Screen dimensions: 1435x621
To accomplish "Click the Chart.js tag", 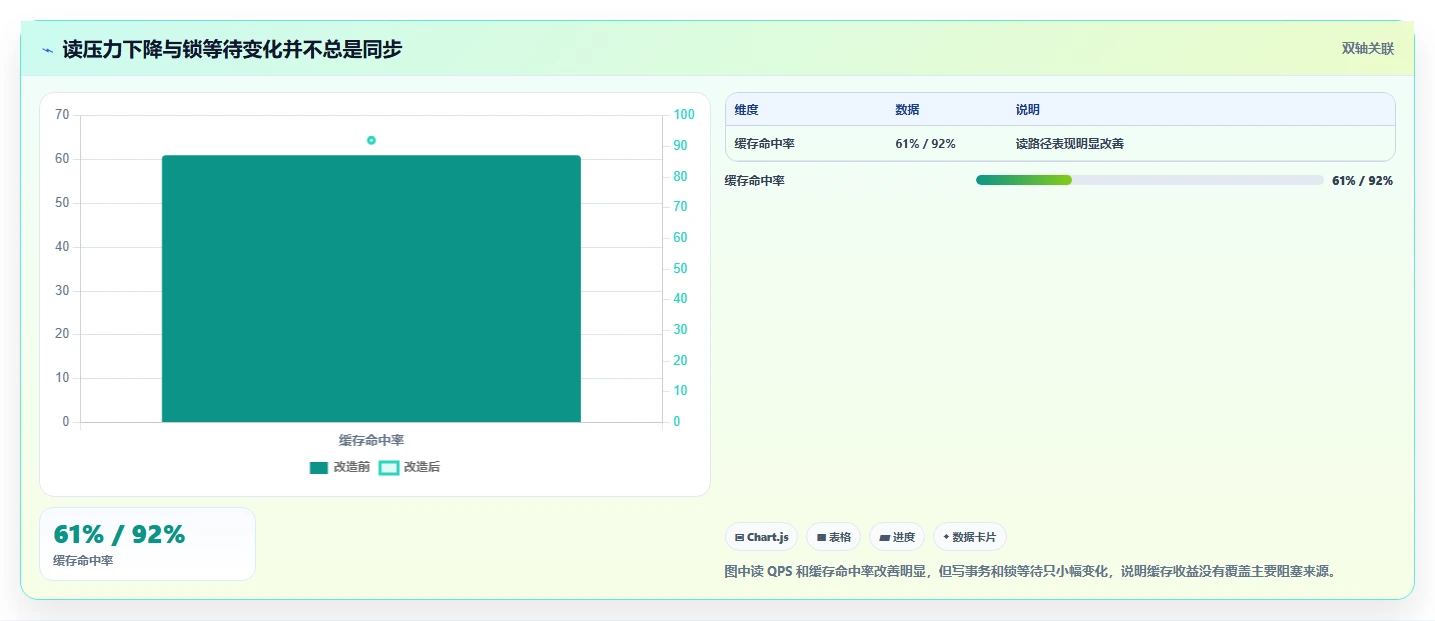I will 761,537.
